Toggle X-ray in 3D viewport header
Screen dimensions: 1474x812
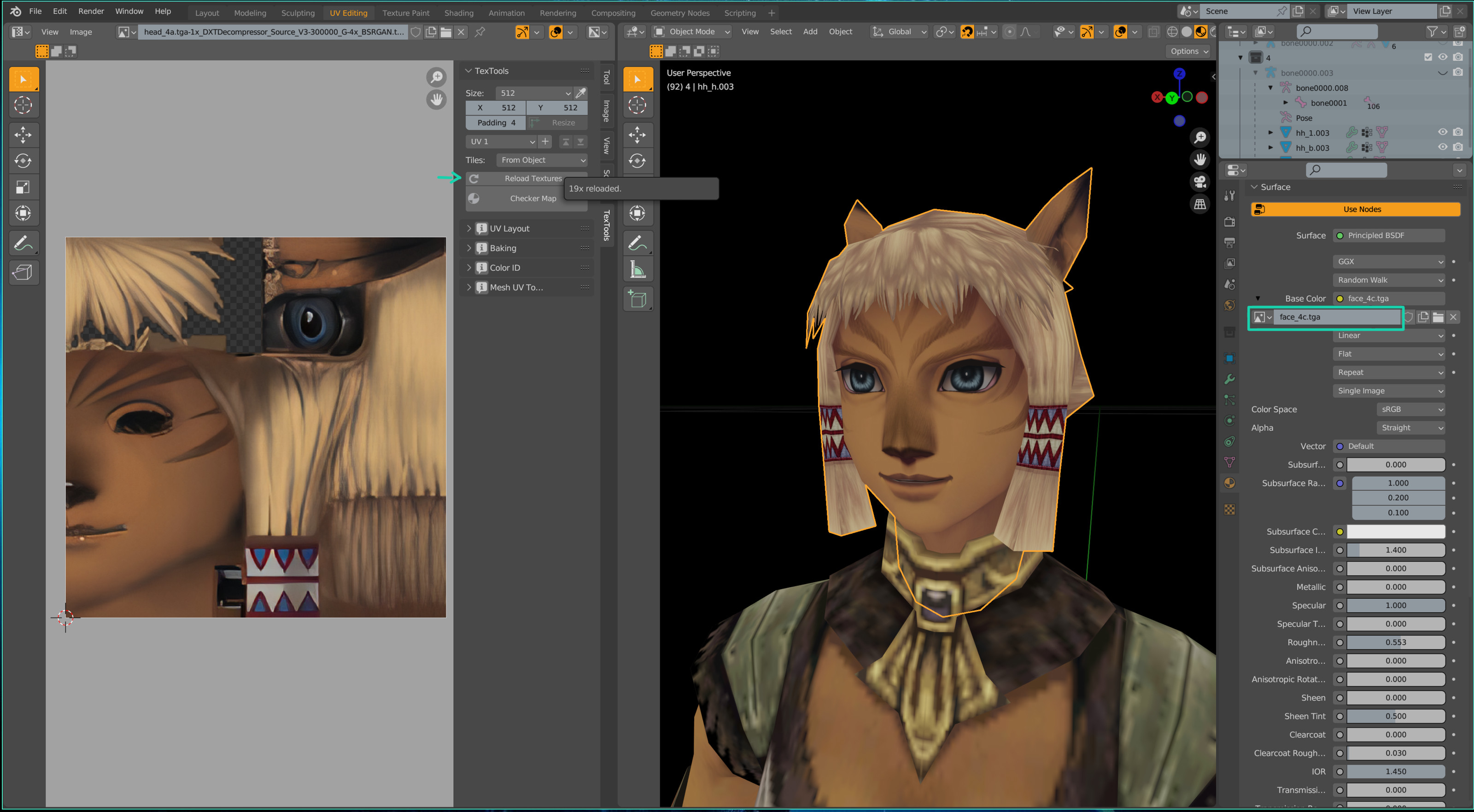tap(1153, 32)
